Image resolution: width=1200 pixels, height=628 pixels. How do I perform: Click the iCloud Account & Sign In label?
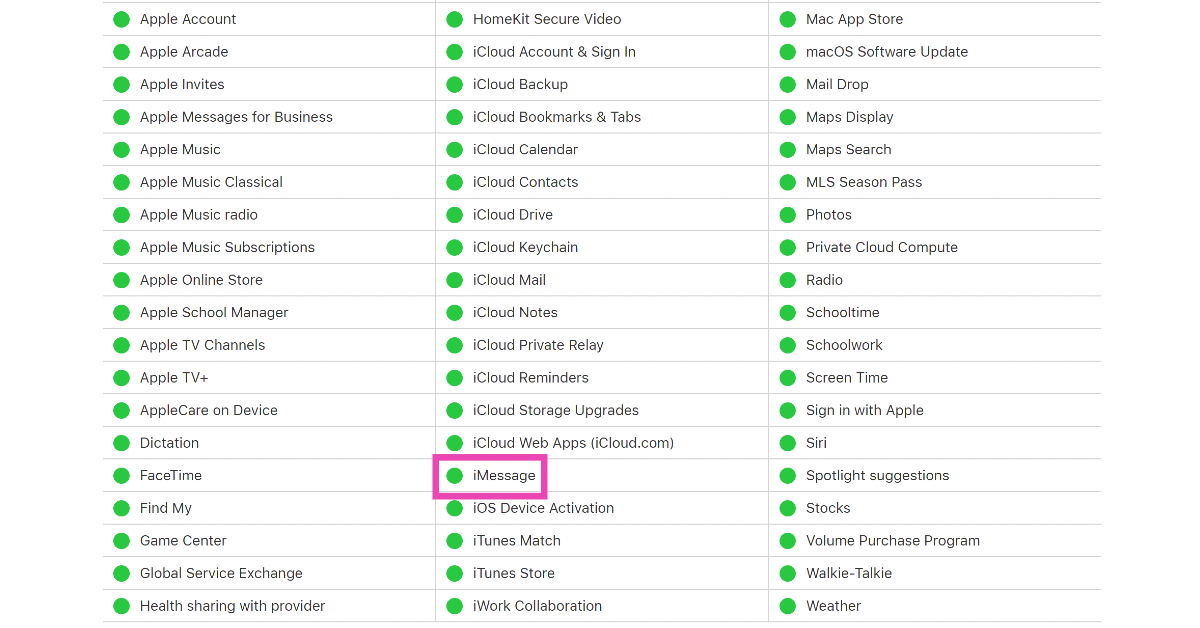pos(554,52)
